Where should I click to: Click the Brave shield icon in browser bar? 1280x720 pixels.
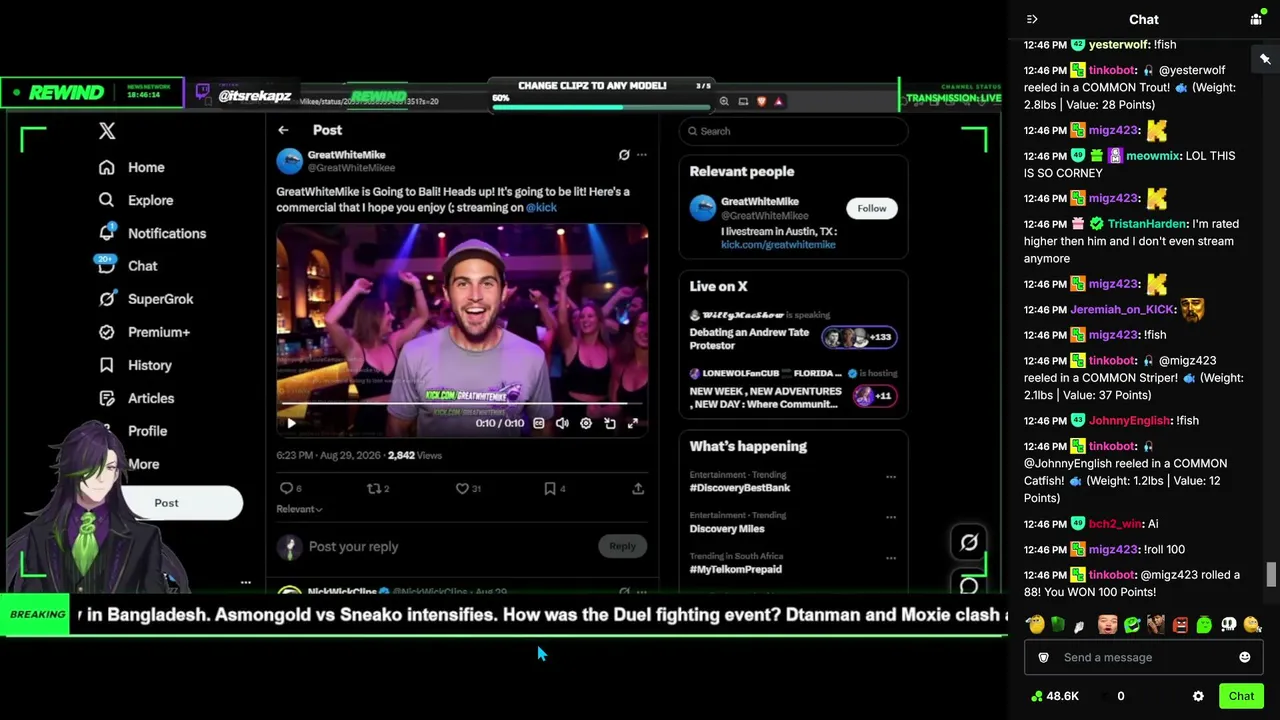coord(761,101)
